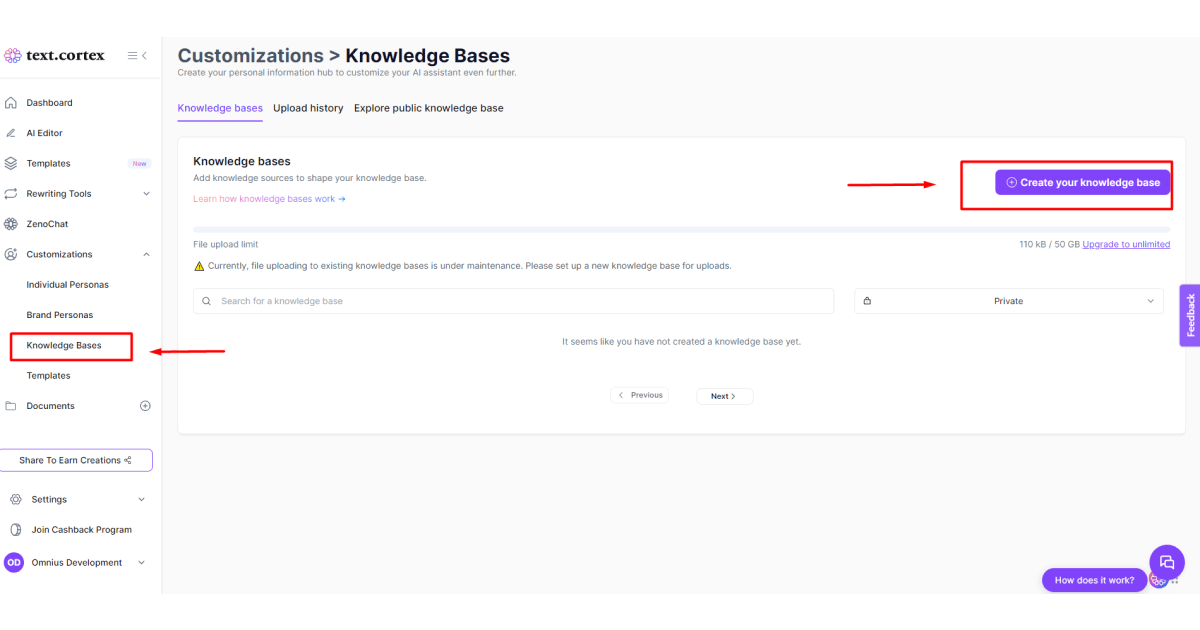1200x630 pixels.
Task: Switch to the Upload history tab
Action: point(308,108)
